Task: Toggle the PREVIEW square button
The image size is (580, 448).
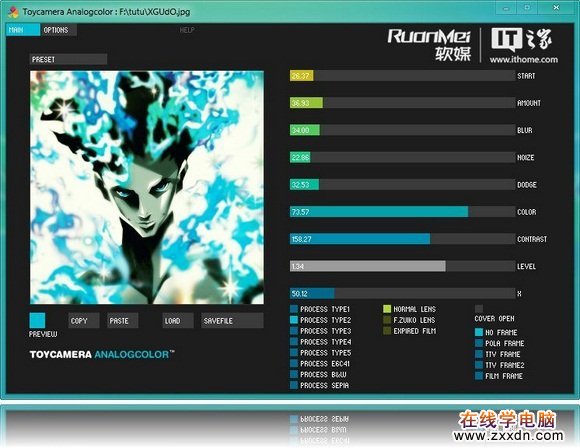Action: (37, 320)
